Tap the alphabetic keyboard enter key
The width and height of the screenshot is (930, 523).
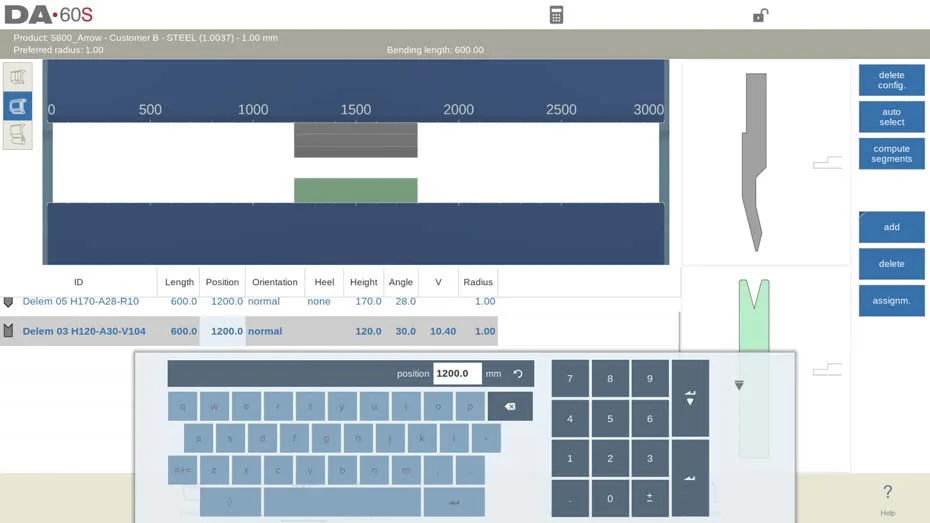coord(454,502)
